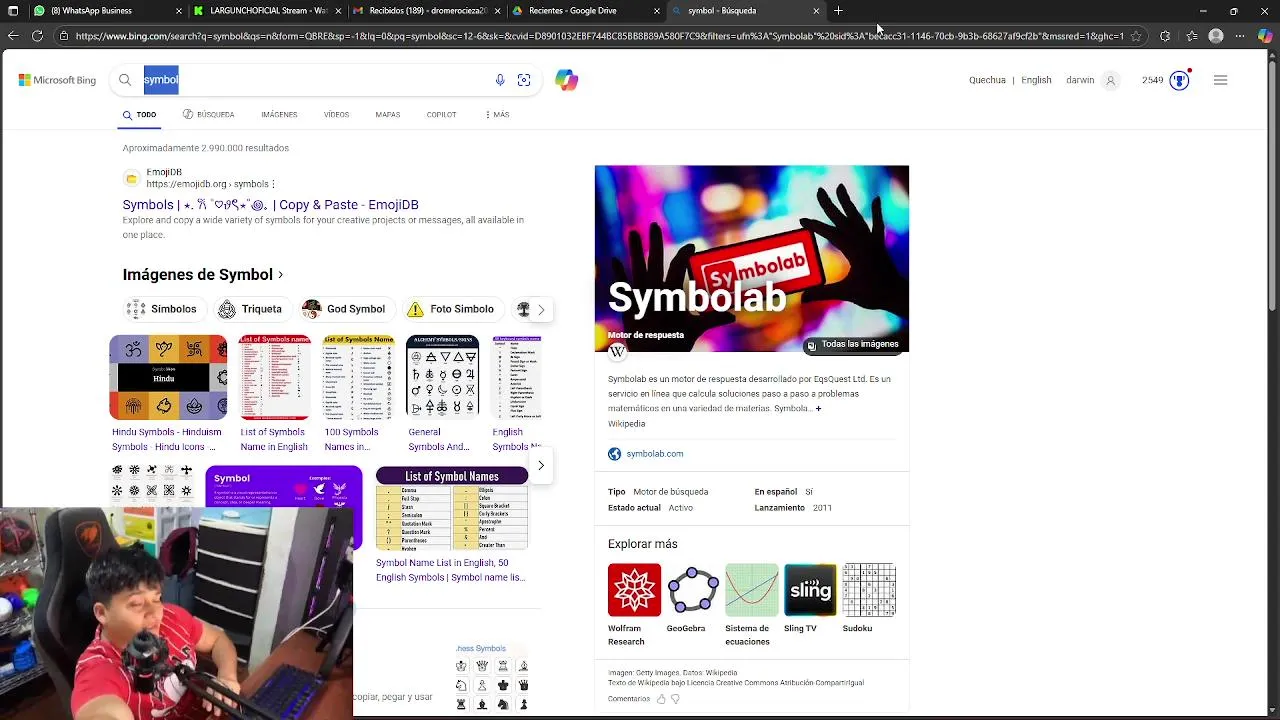The height and width of the screenshot is (720, 1280).
Task: Switch language to English
Action: tap(1036, 80)
